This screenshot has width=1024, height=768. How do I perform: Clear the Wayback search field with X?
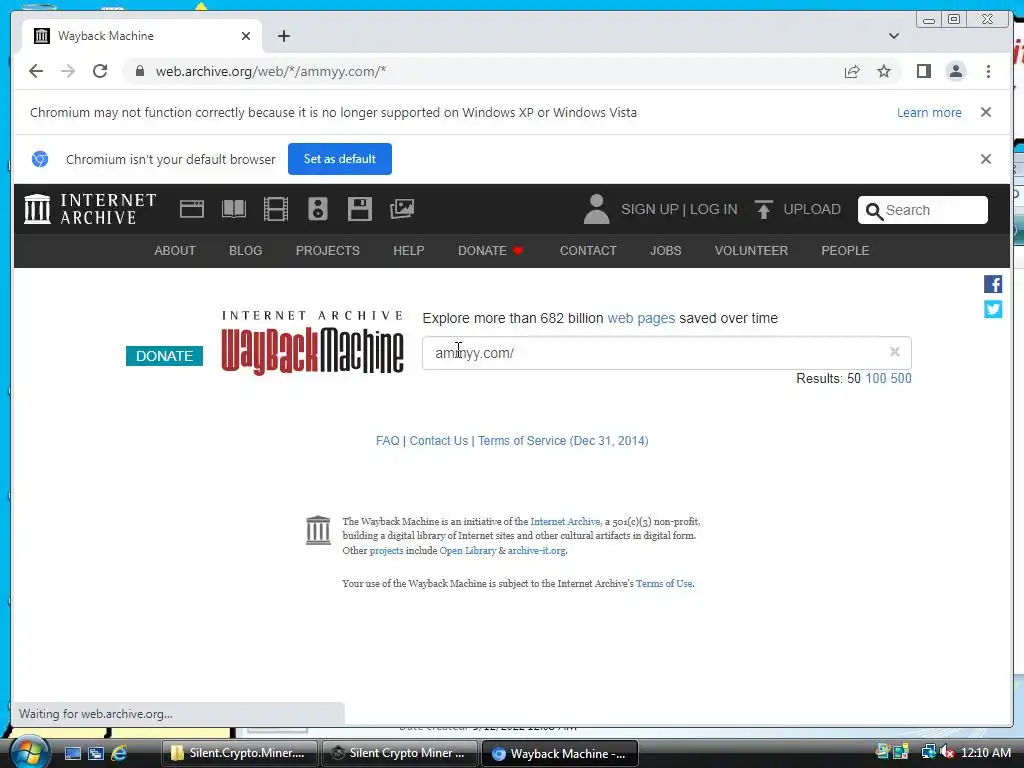pyautogui.click(x=895, y=352)
